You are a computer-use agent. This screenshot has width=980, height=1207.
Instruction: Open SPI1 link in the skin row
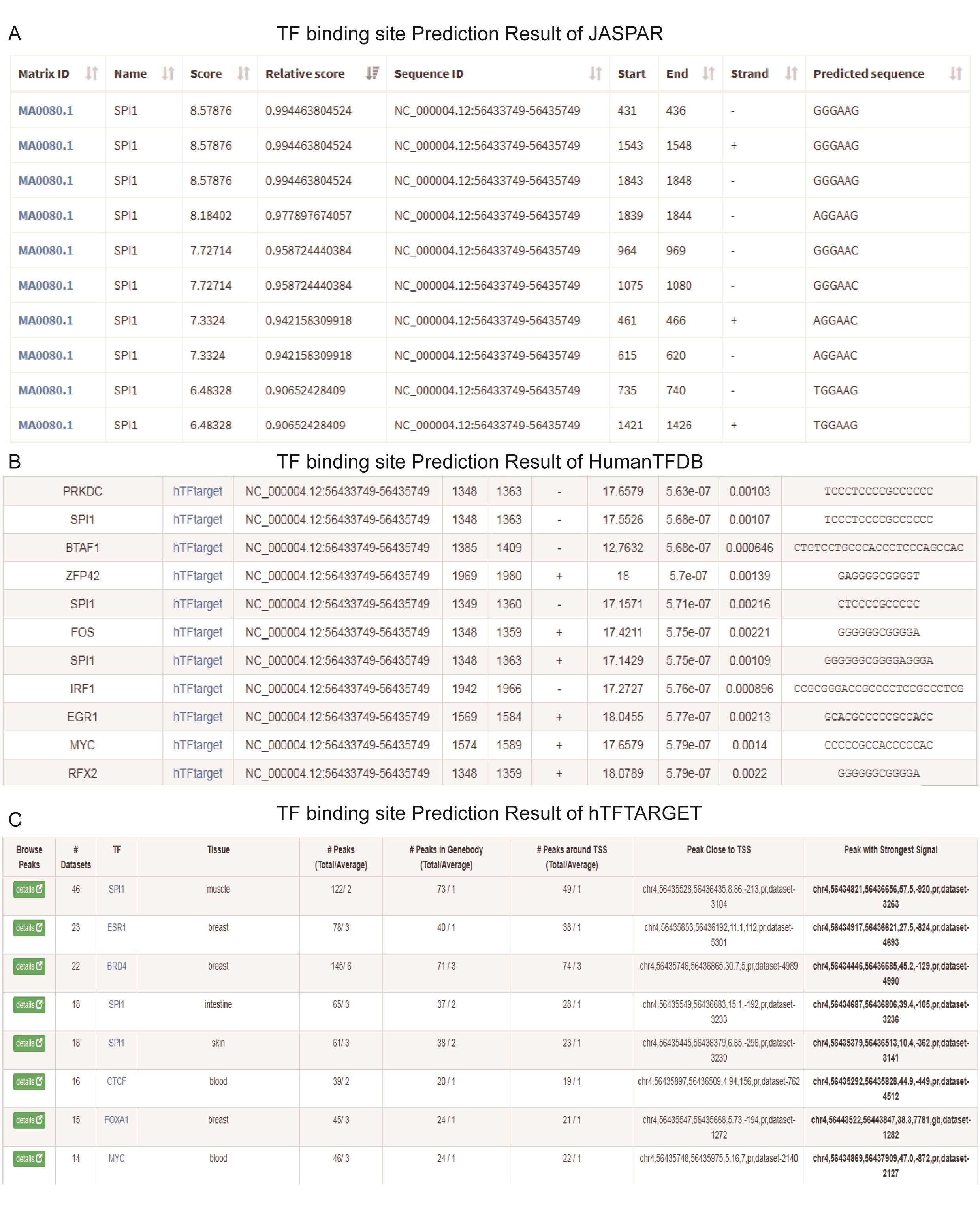[116, 1043]
